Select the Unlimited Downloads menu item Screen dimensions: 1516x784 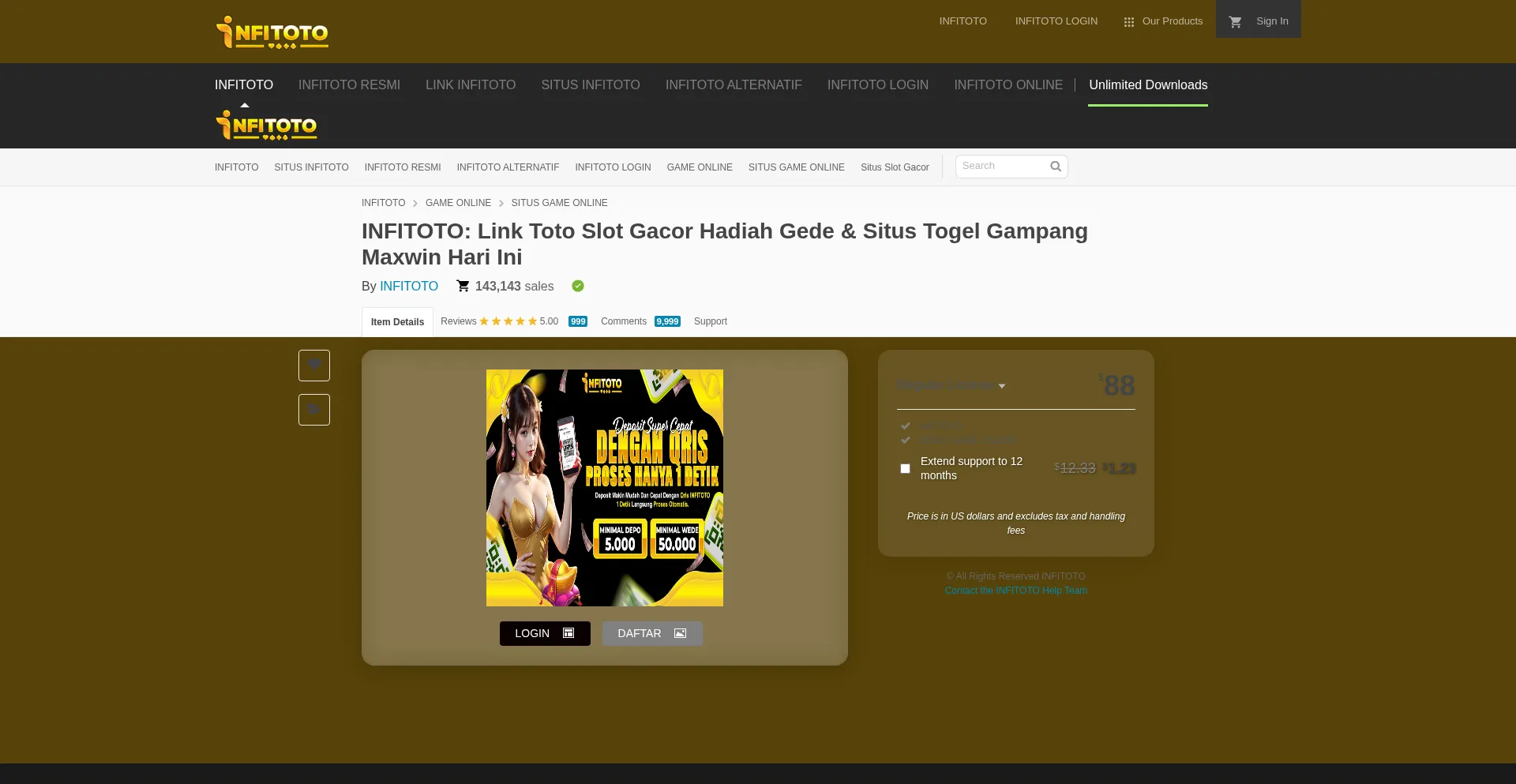click(1147, 85)
